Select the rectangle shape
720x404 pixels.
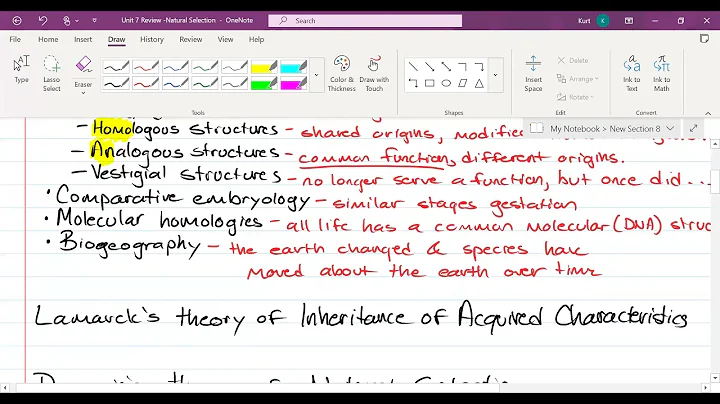click(430, 84)
